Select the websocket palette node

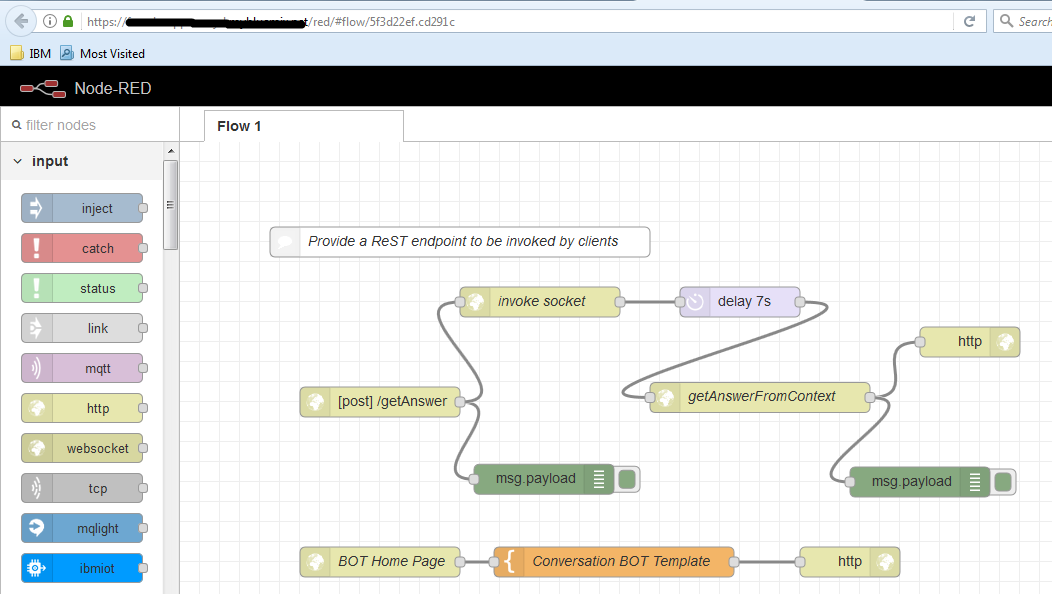[x=83, y=448]
